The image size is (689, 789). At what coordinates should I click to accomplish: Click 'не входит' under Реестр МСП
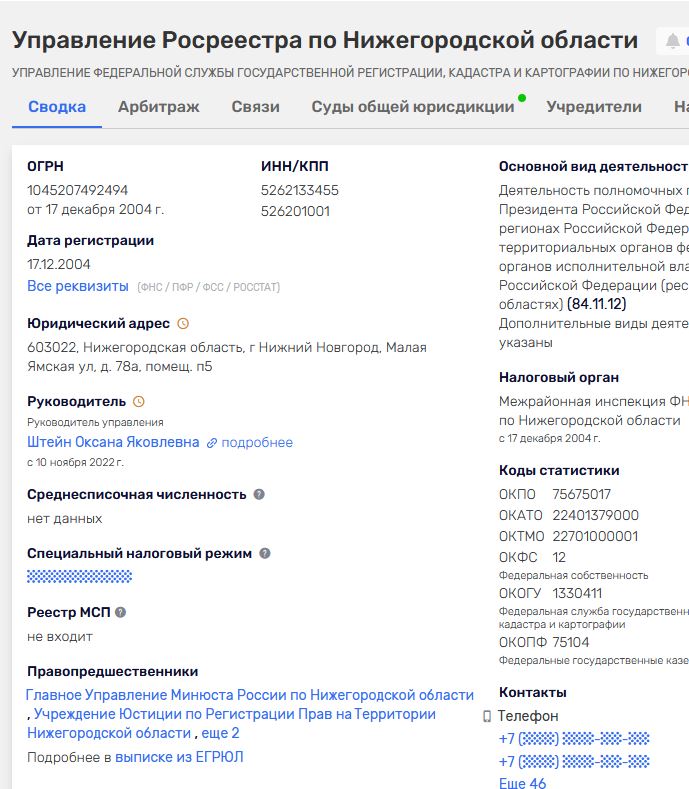tap(60, 637)
